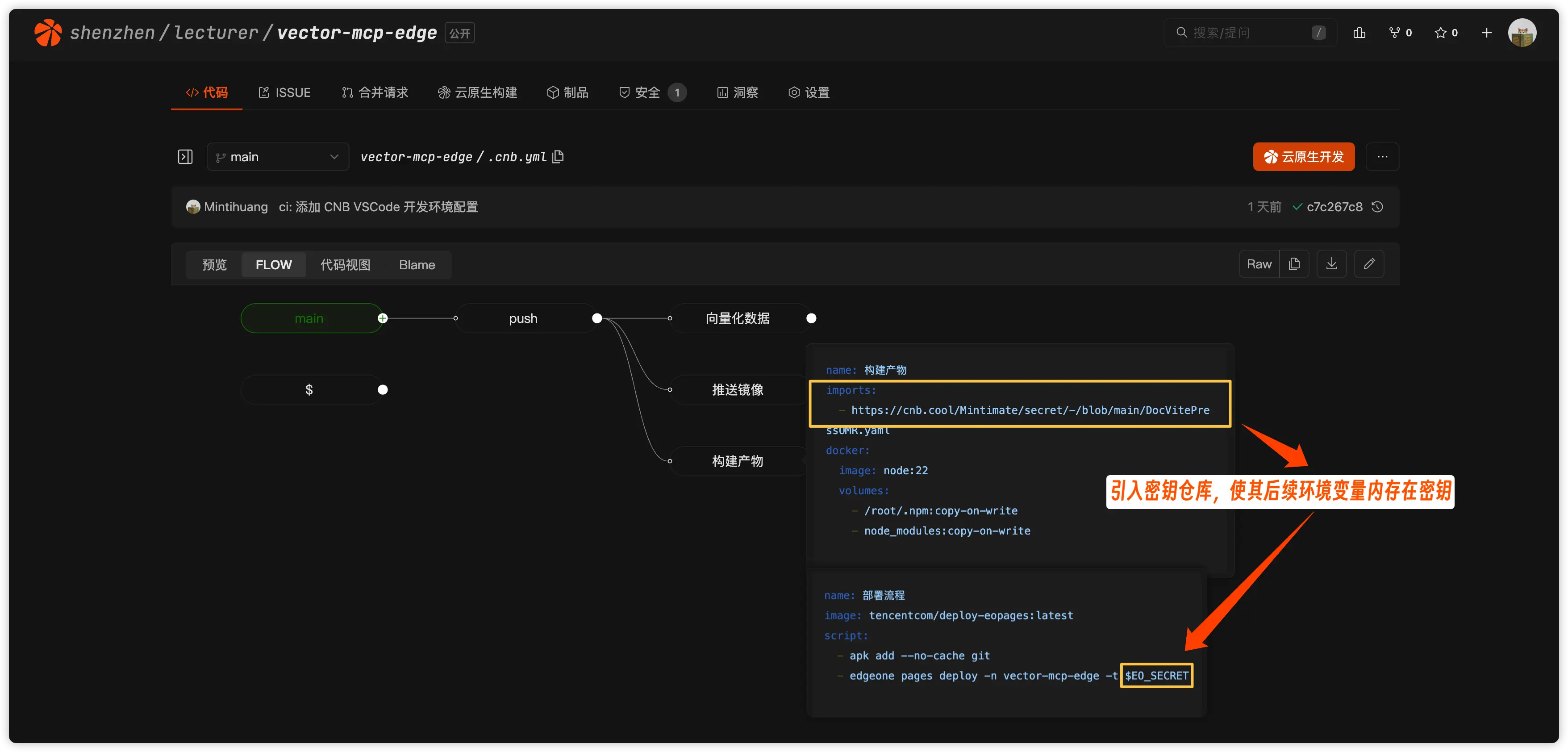Image resolution: width=1568 pixels, height=752 pixels.
Task: Open the more options ellipsis menu
Action: tap(1382, 156)
